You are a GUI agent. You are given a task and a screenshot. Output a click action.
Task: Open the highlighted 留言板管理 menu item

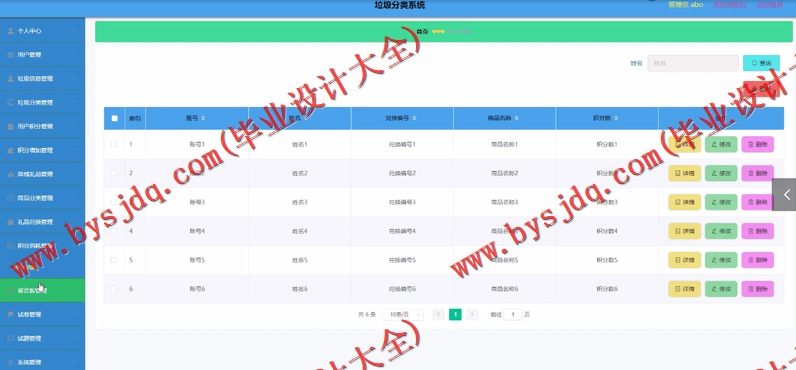43,291
